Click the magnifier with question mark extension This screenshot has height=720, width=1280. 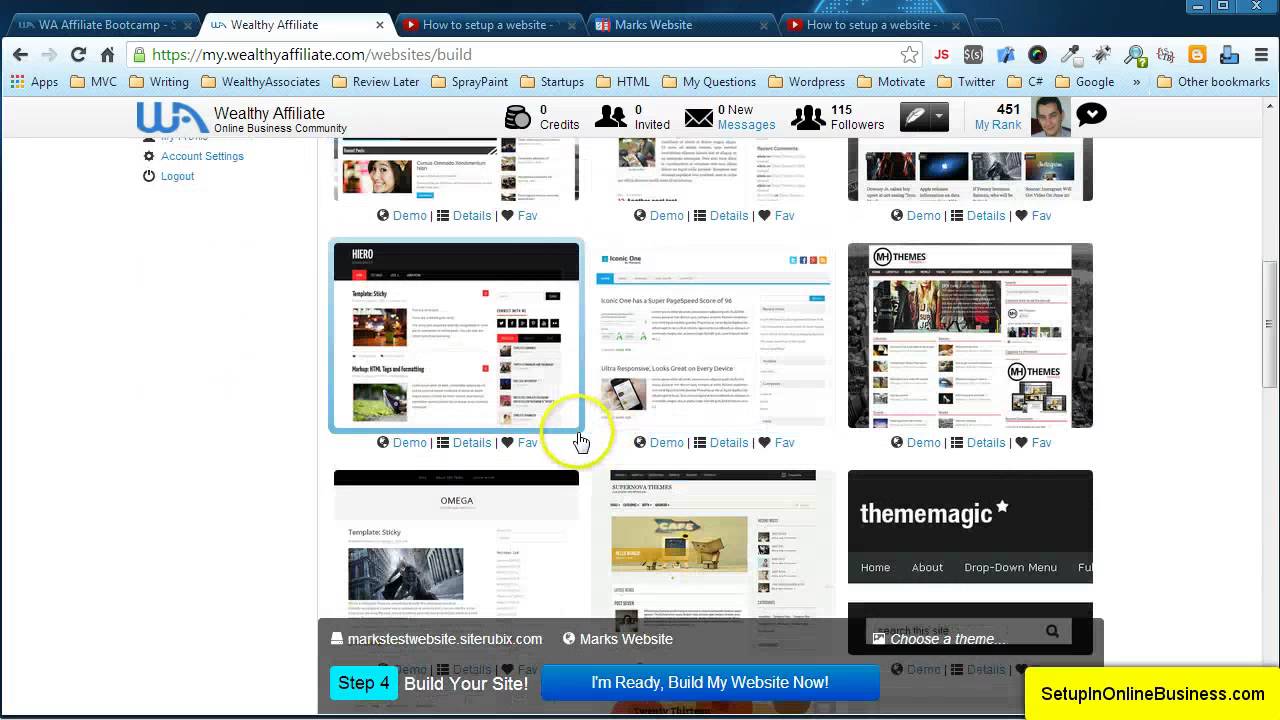(x=1135, y=55)
